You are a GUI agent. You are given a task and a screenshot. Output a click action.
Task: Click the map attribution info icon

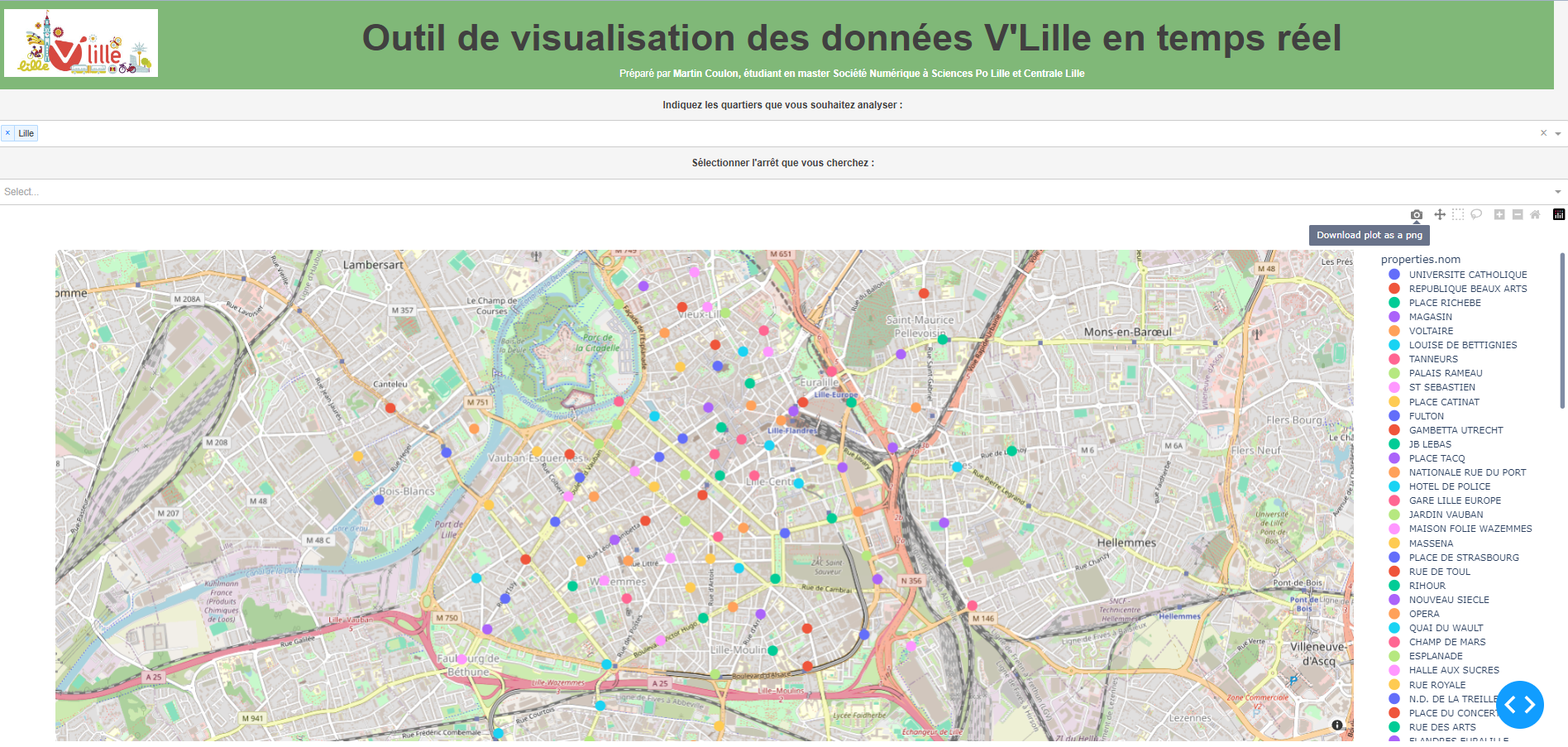[1337, 725]
